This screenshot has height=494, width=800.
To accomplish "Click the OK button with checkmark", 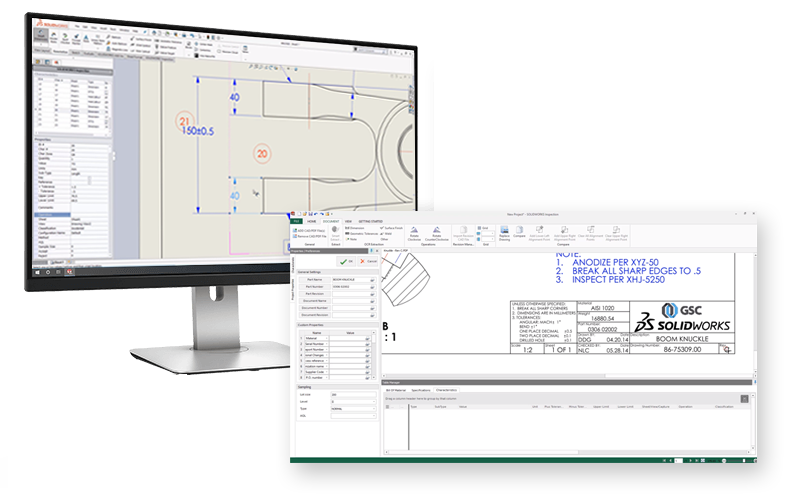I will click(x=346, y=261).
